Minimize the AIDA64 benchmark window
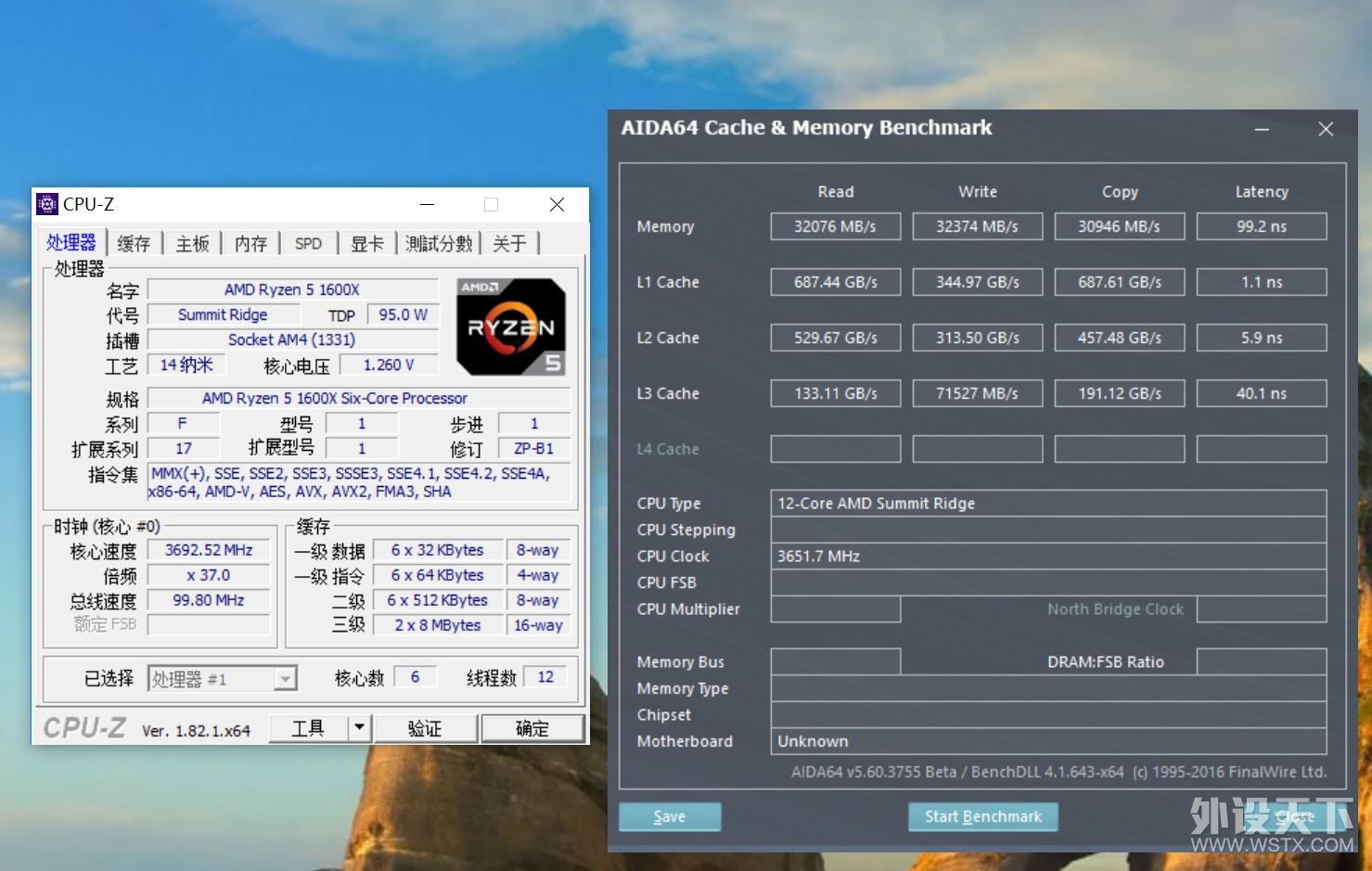This screenshot has height=871, width=1372. point(1262,130)
